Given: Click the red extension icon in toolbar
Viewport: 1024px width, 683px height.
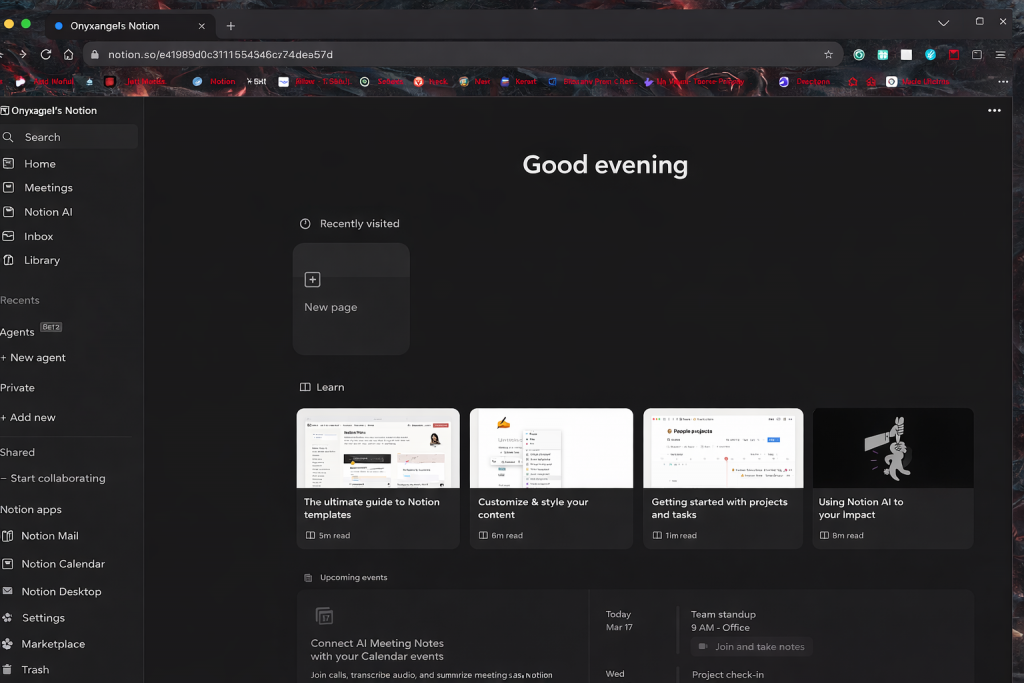Looking at the screenshot, I should [x=953, y=55].
